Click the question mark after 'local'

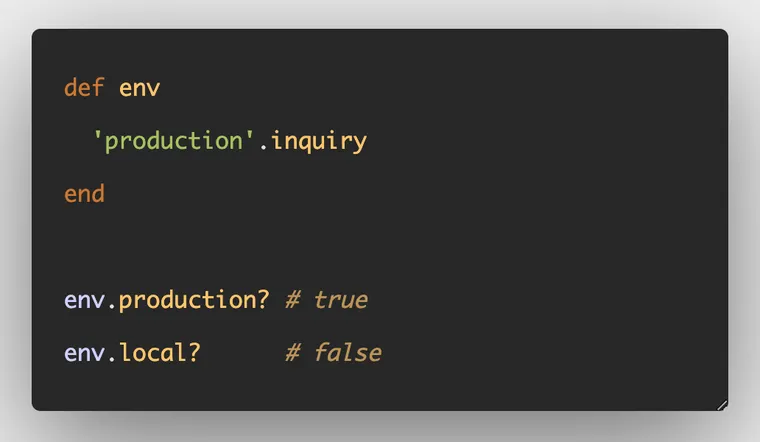point(194,352)
